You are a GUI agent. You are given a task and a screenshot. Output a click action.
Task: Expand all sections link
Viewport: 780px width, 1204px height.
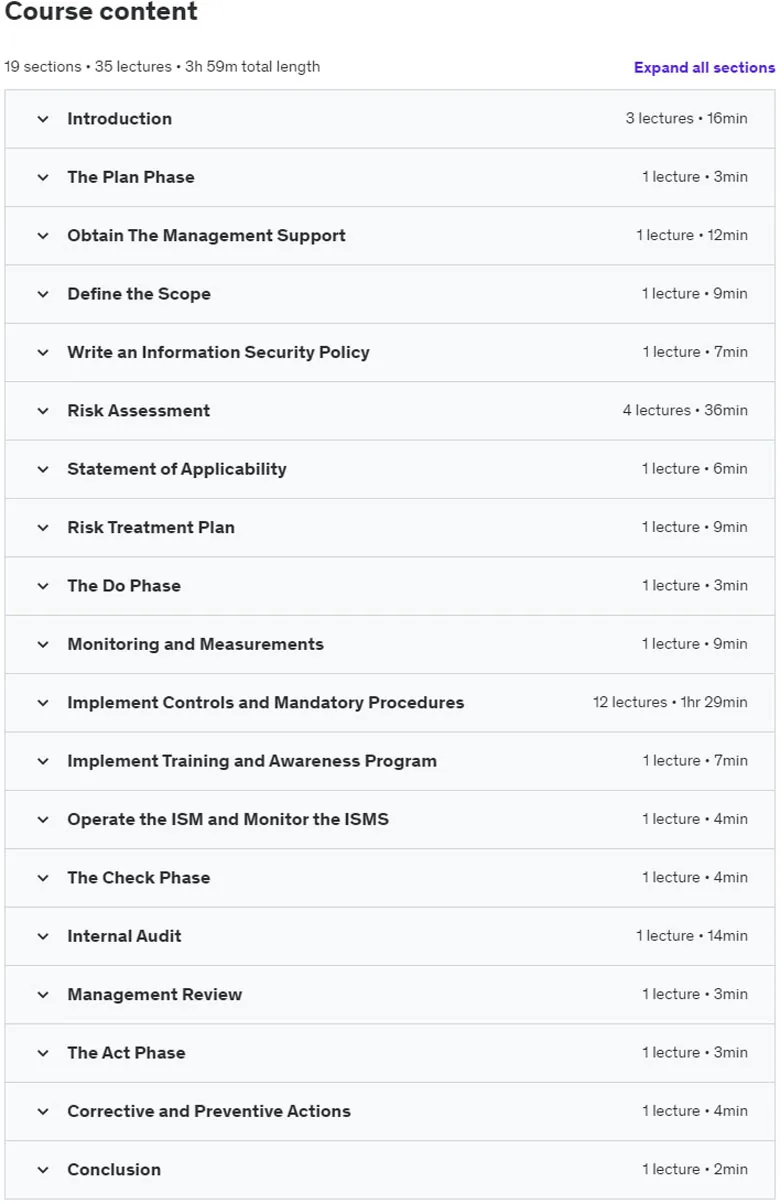[704, 67]
